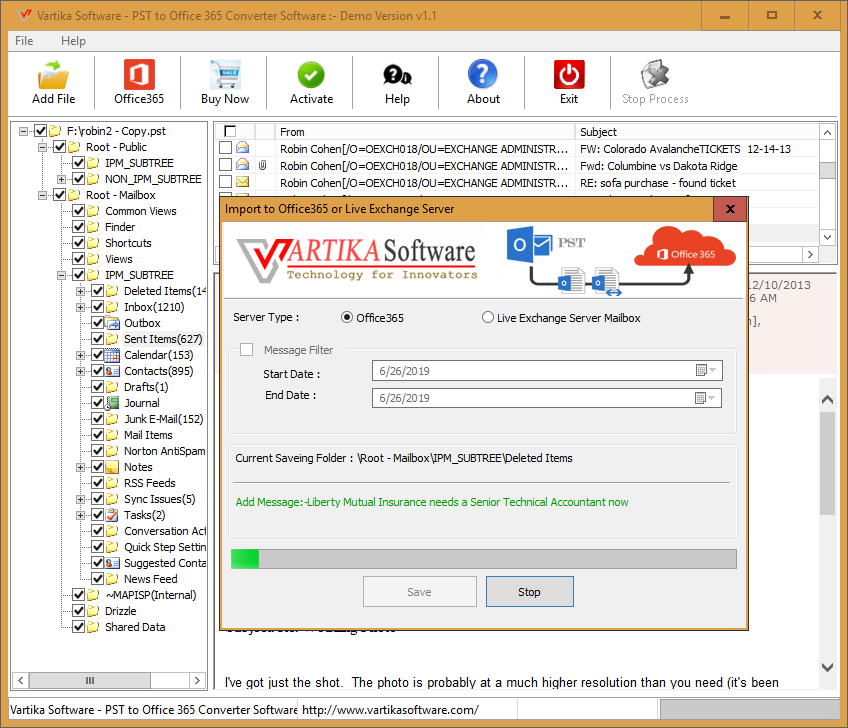
Task: Open the File menu
Action: [x=24, y=41]
